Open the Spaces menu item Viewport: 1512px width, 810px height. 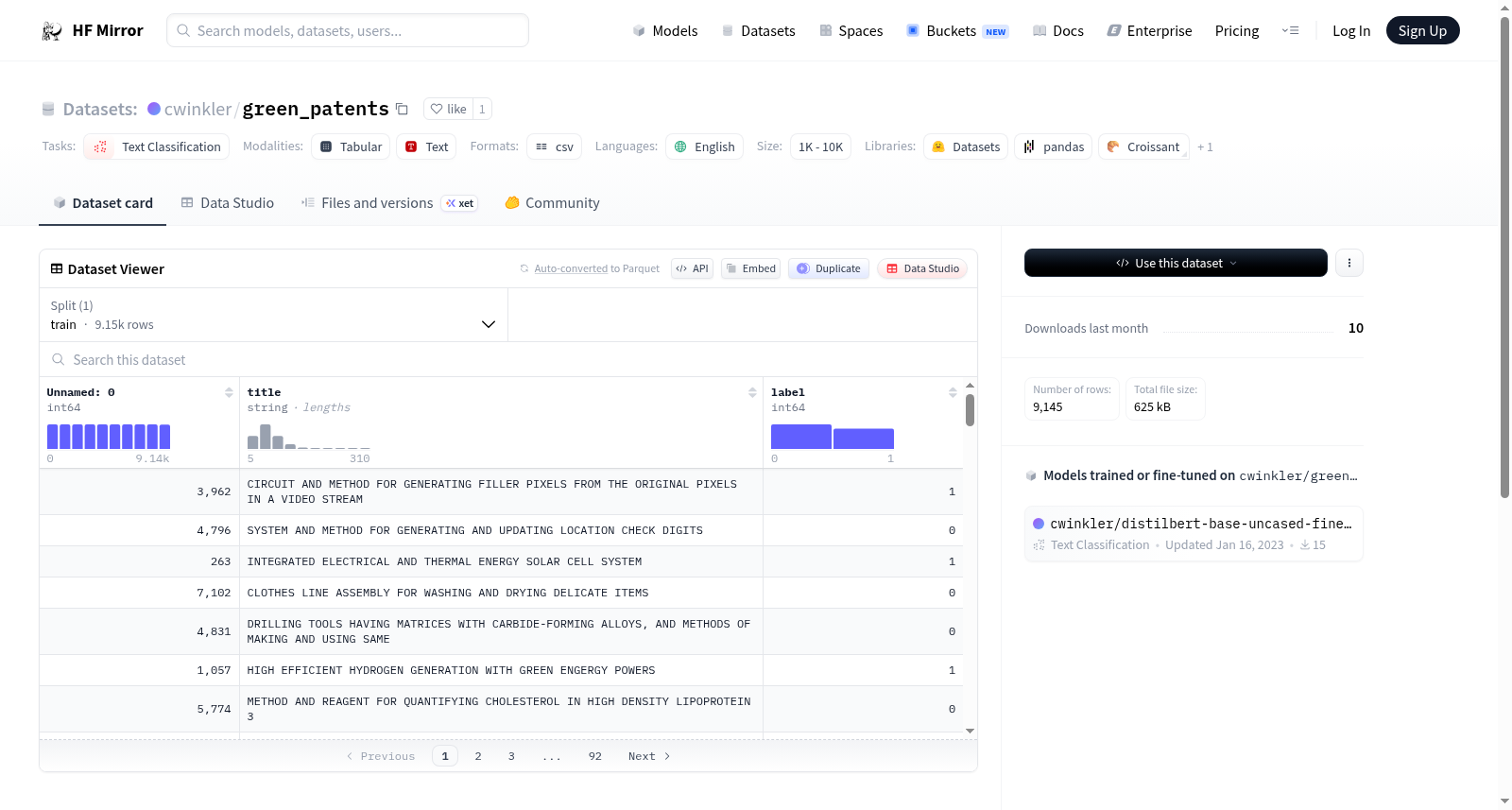pyautogui.click(x=850, y=31)
